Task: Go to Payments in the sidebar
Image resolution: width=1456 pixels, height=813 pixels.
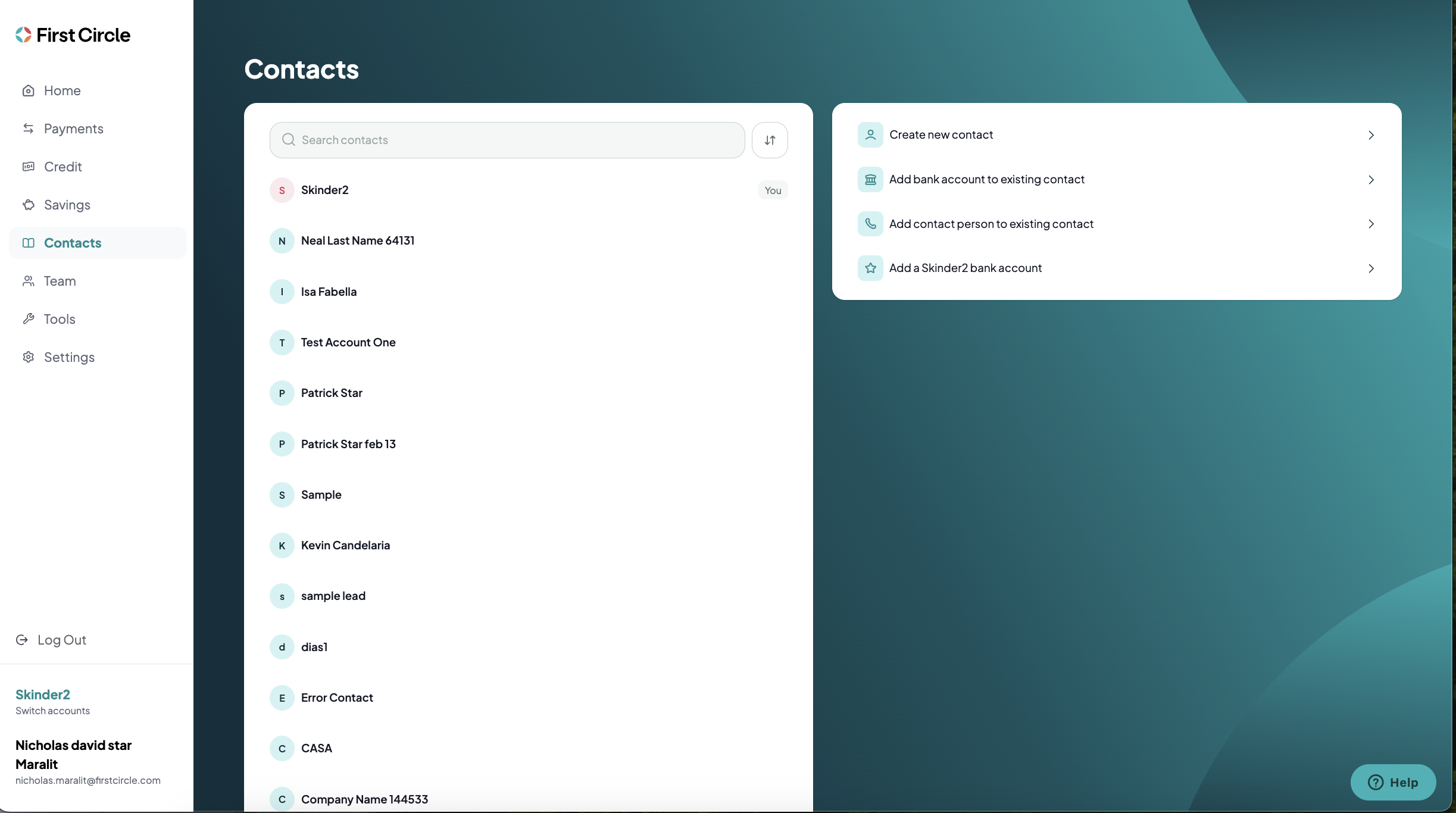Action: click(x=73, y=129)
